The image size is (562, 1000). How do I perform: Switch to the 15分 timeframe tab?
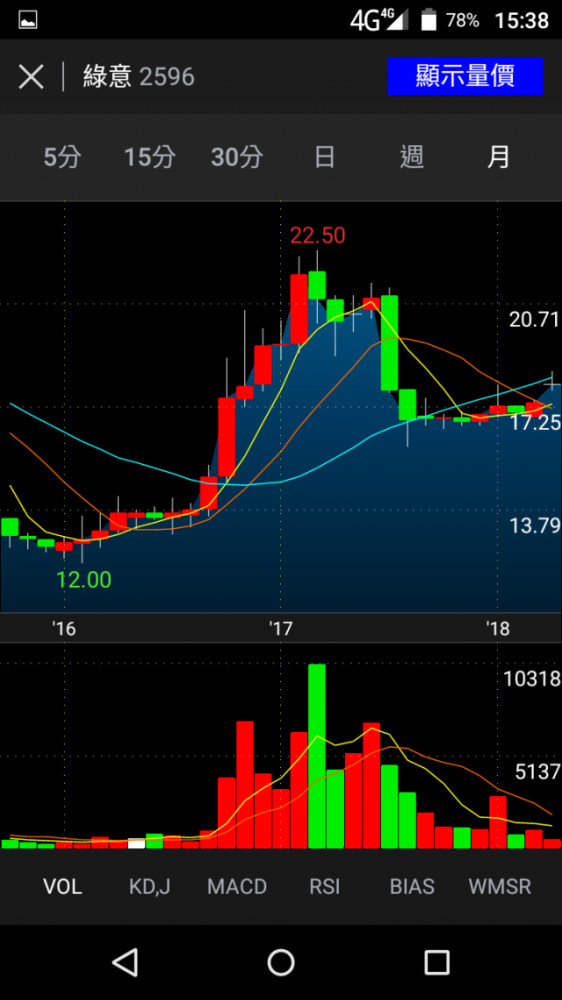(x=149, y=157)
